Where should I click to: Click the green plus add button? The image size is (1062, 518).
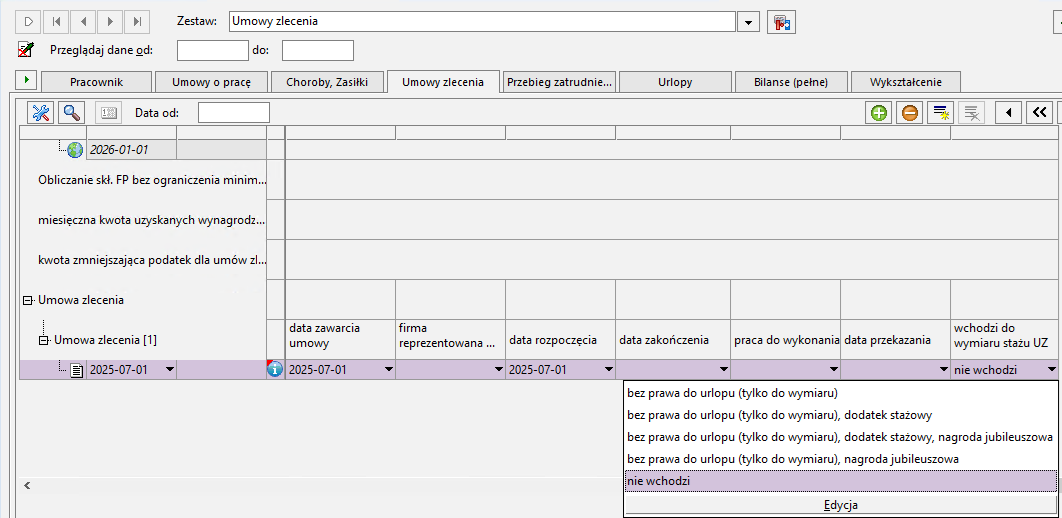879,113
